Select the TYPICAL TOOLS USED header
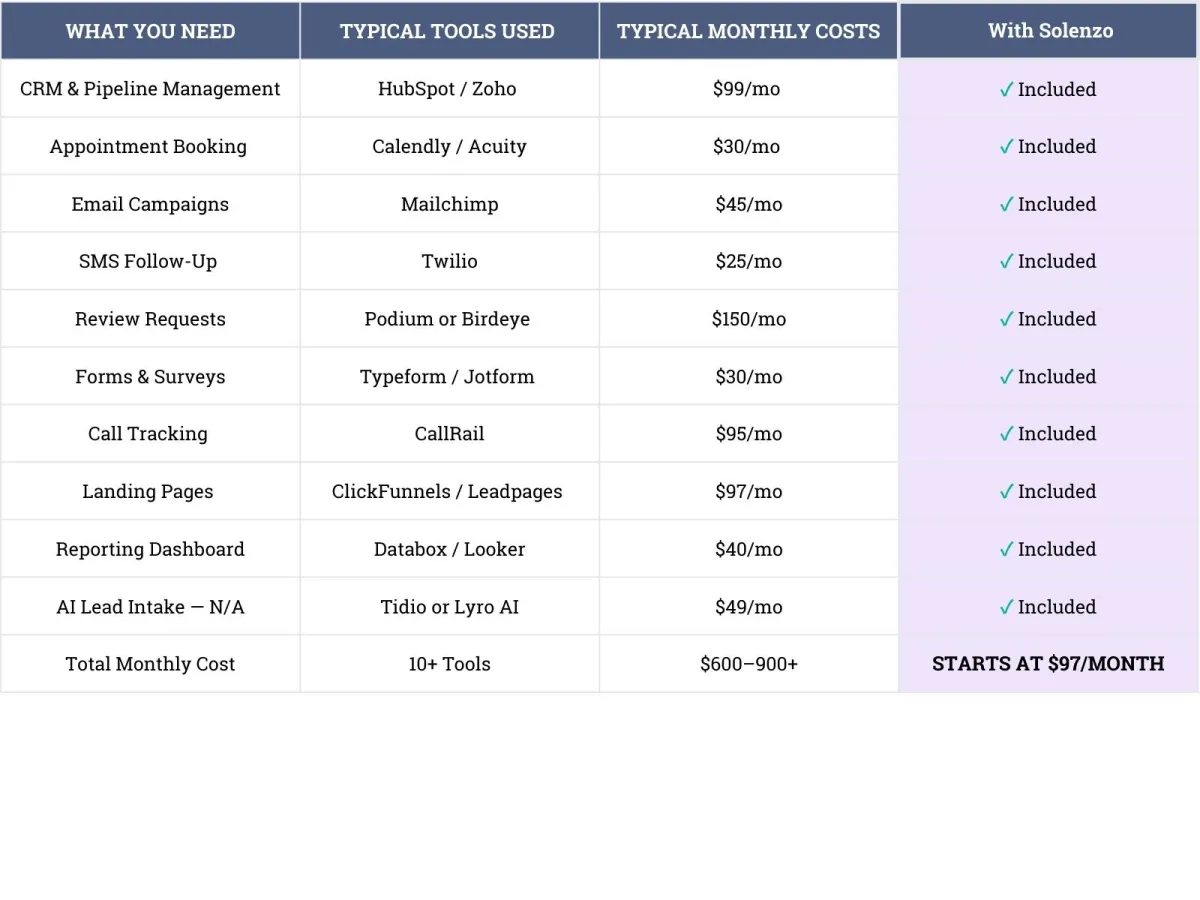1200x900 pixels. (x=449, y=31)
